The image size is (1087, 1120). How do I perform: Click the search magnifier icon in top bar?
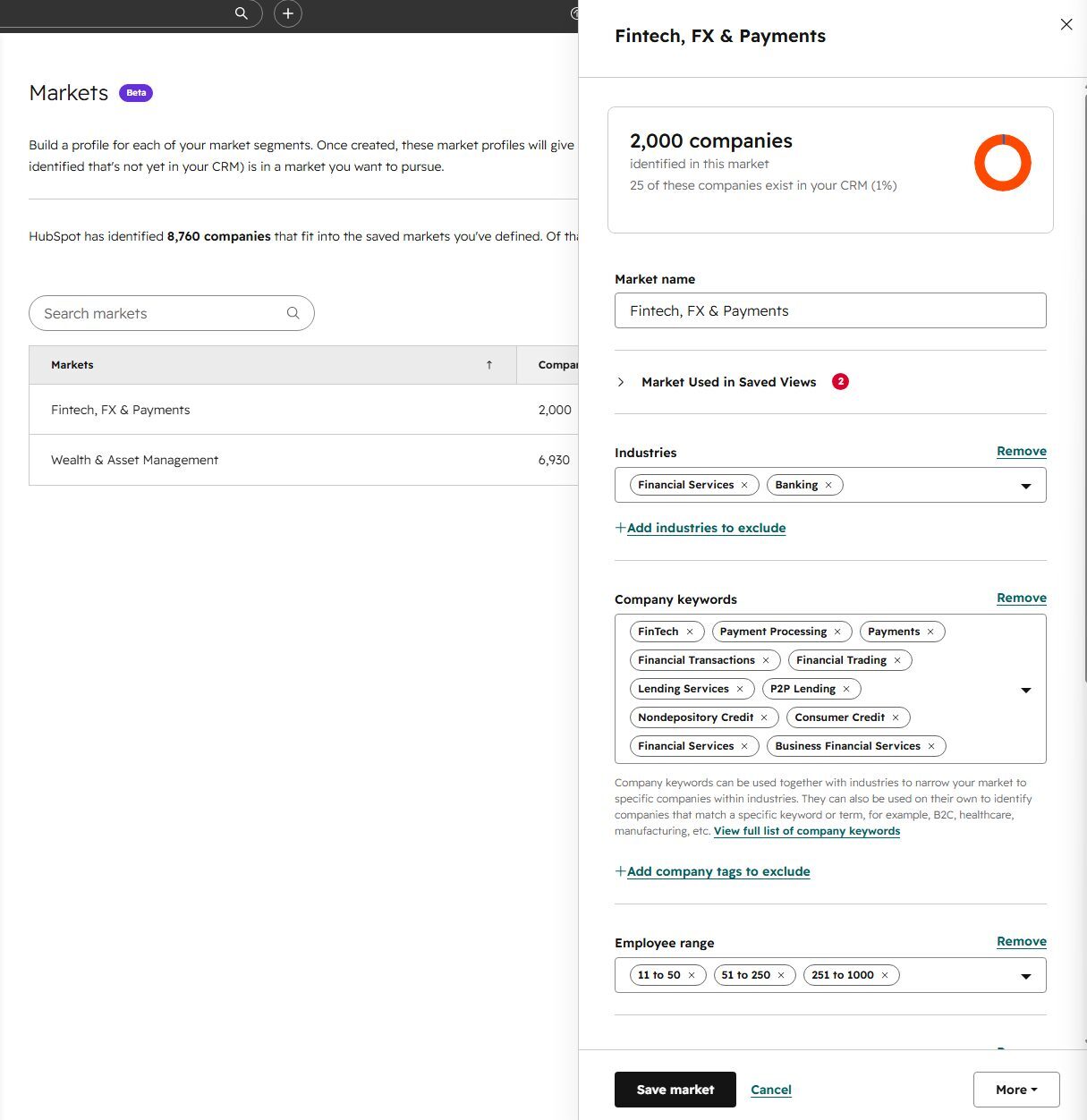tap(241, 13)
